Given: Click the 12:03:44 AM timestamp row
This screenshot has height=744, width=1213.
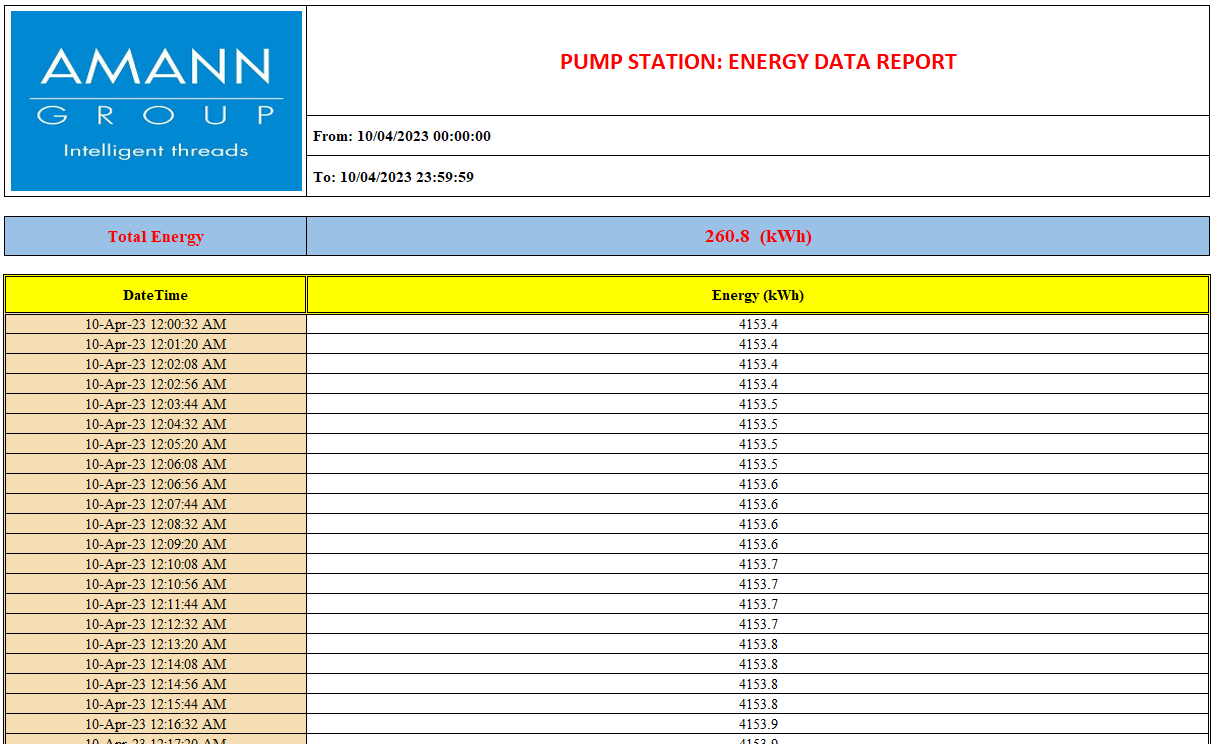Looking at the screenshot, I should (155, 404).
